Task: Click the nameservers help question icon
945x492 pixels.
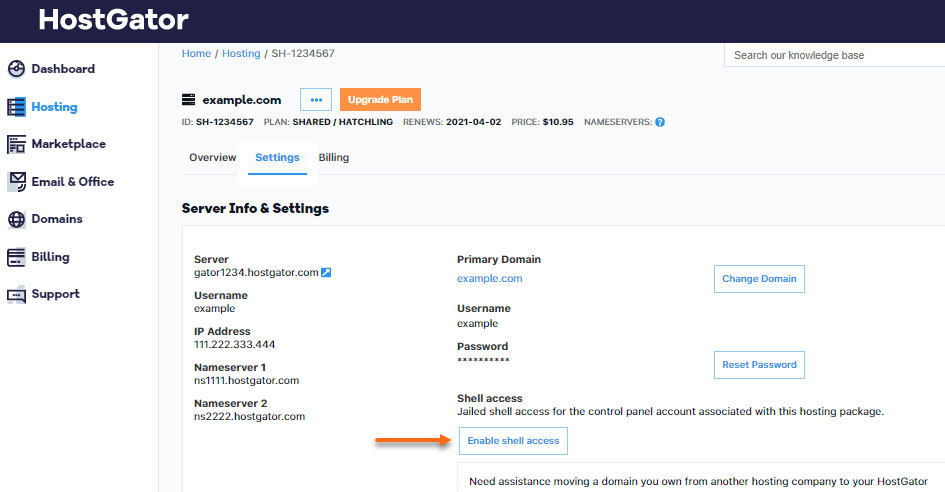Action: tap(660, 122)
